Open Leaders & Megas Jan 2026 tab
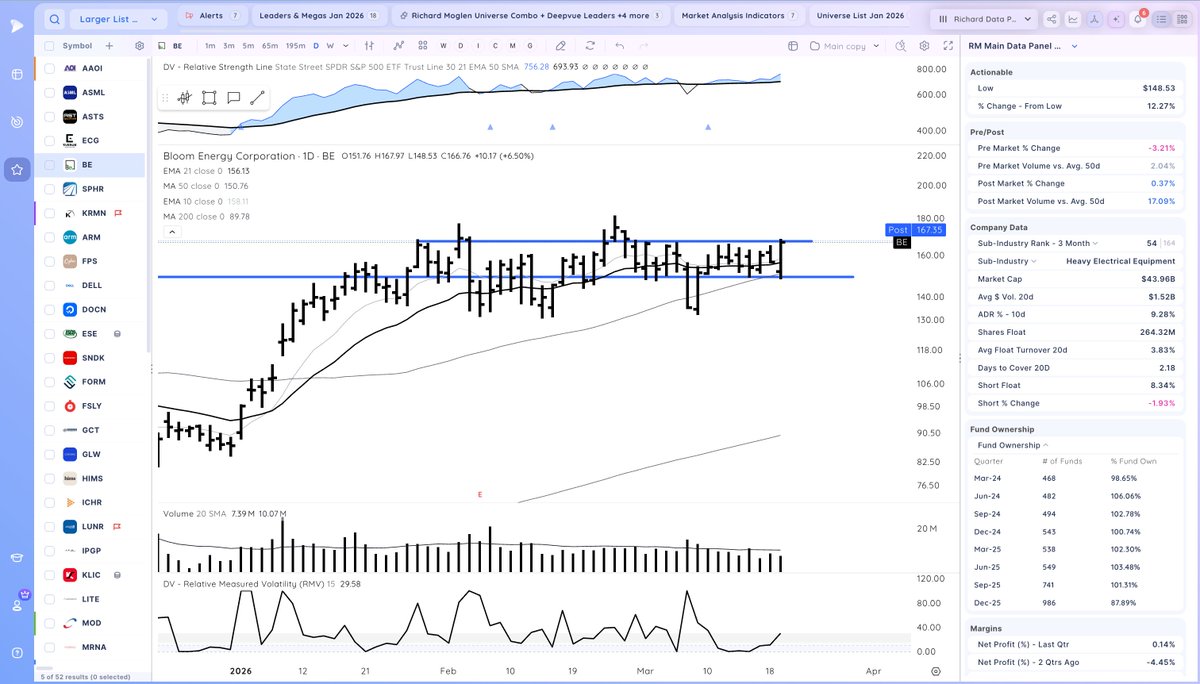 [x=318, y=16]
